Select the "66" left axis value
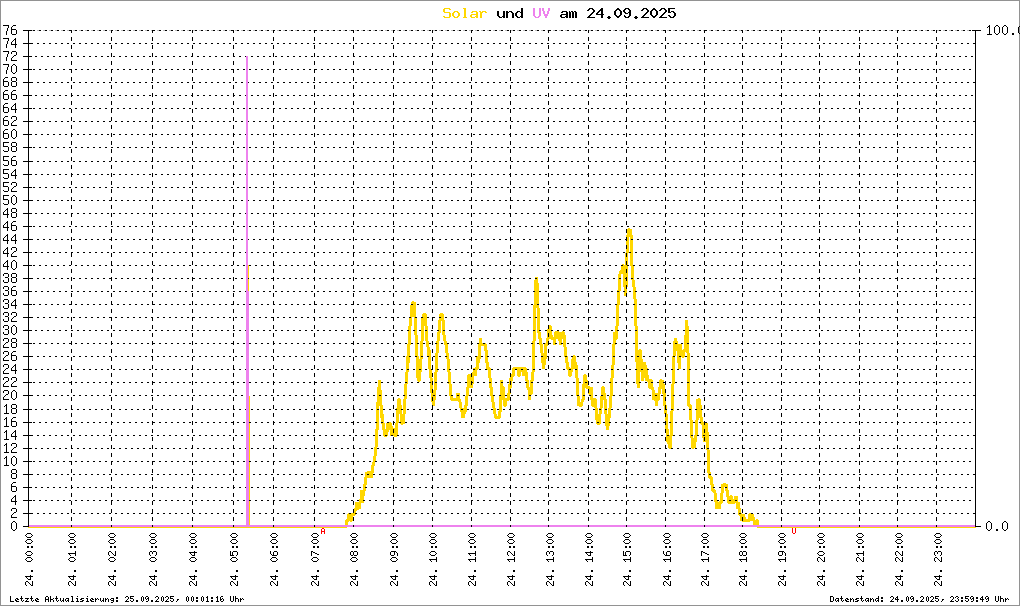This screenshot has height=606, width=1020. 10,96
